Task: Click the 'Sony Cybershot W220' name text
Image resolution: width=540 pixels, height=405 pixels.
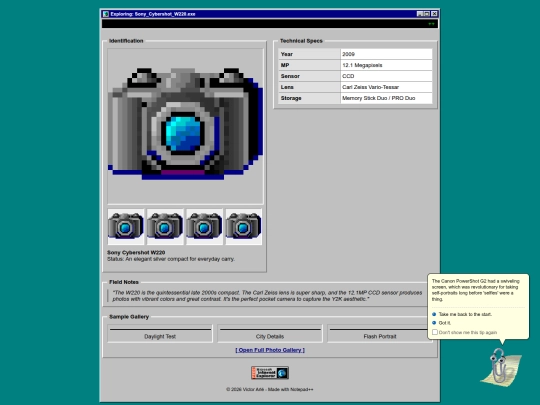Action: tap(136, 252)
